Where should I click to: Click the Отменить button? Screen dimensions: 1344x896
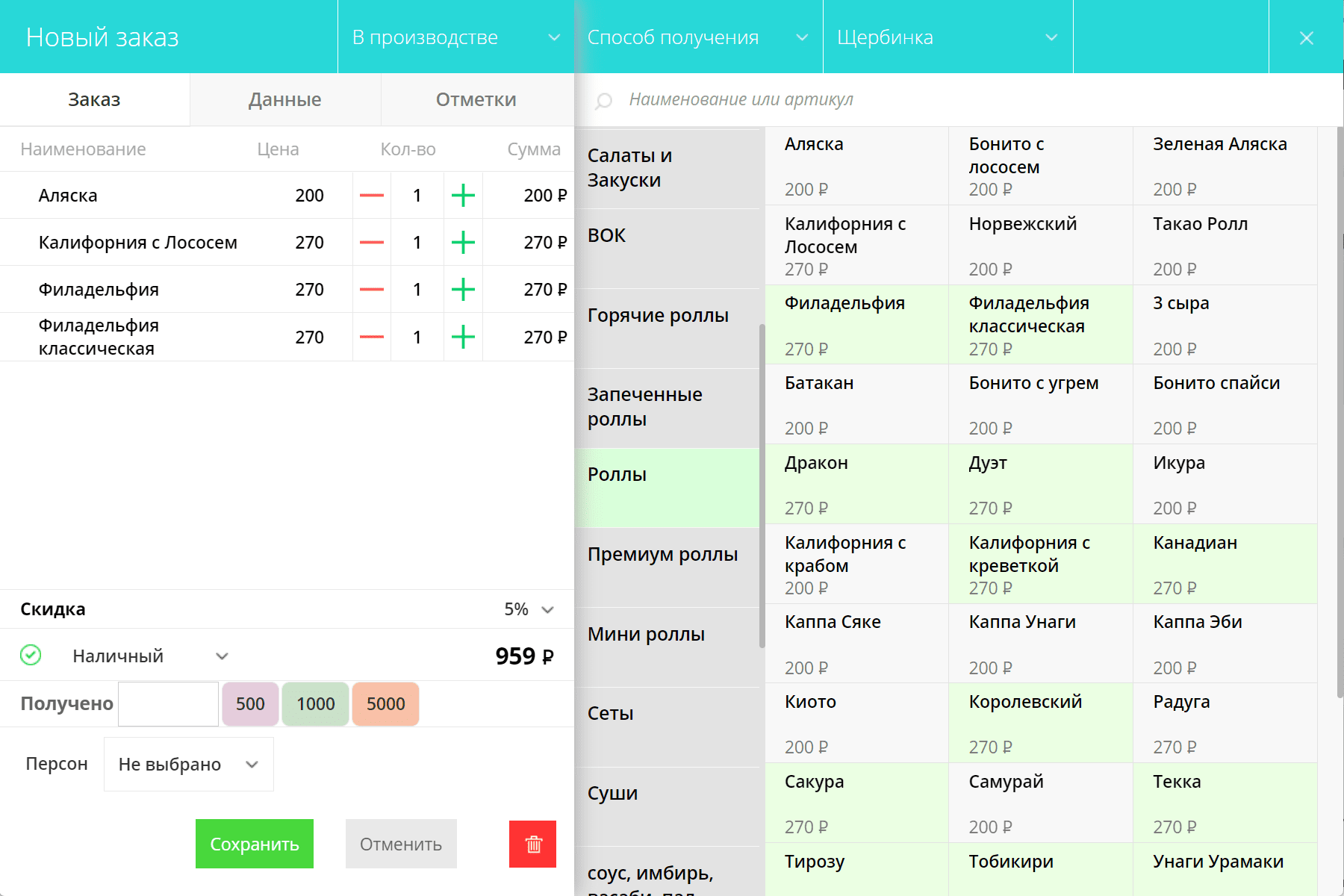[401, 844]
